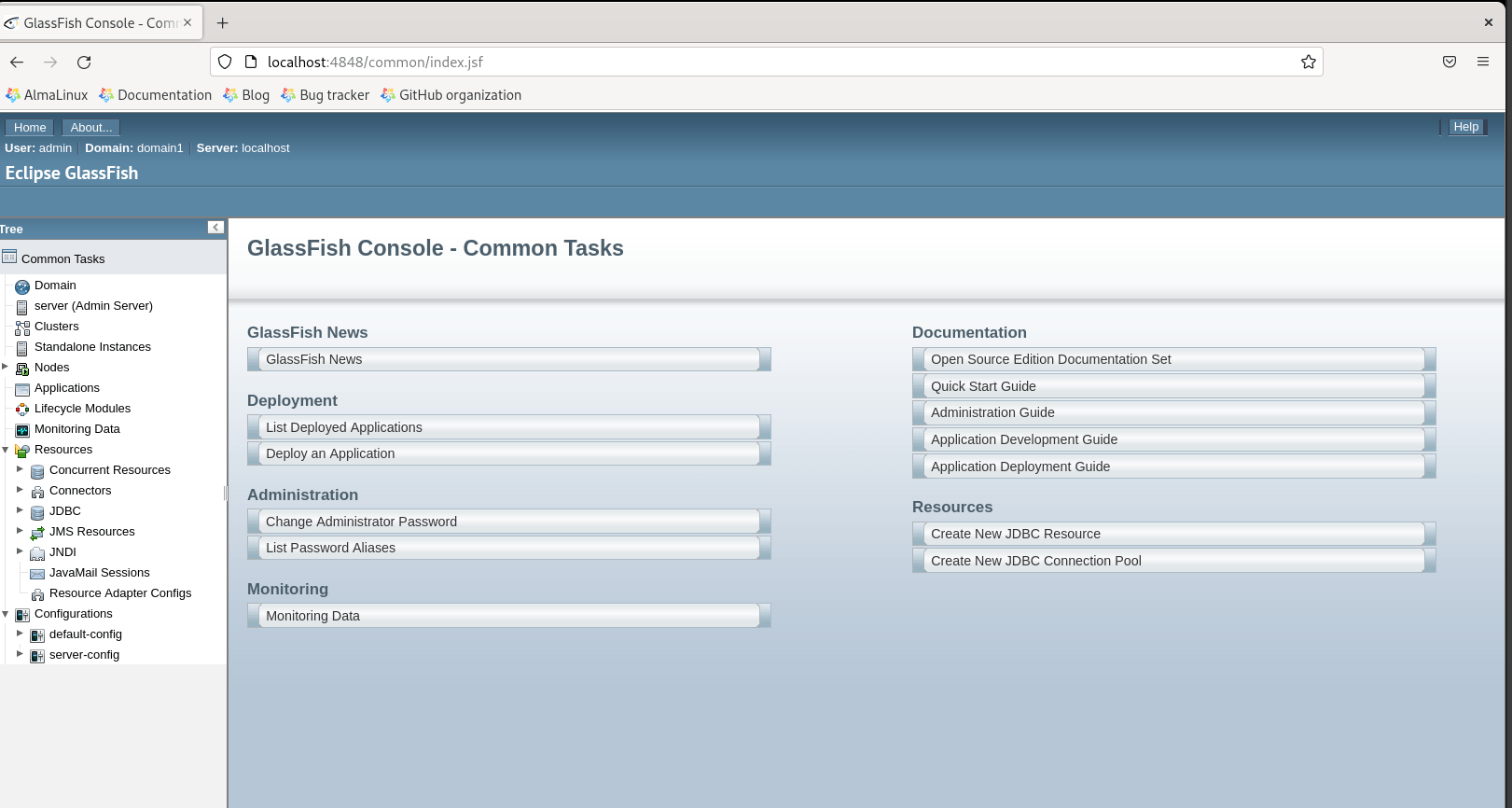Expand the Concurrent Resources node
Screen dimensions: 1512x808
point(20,469)
